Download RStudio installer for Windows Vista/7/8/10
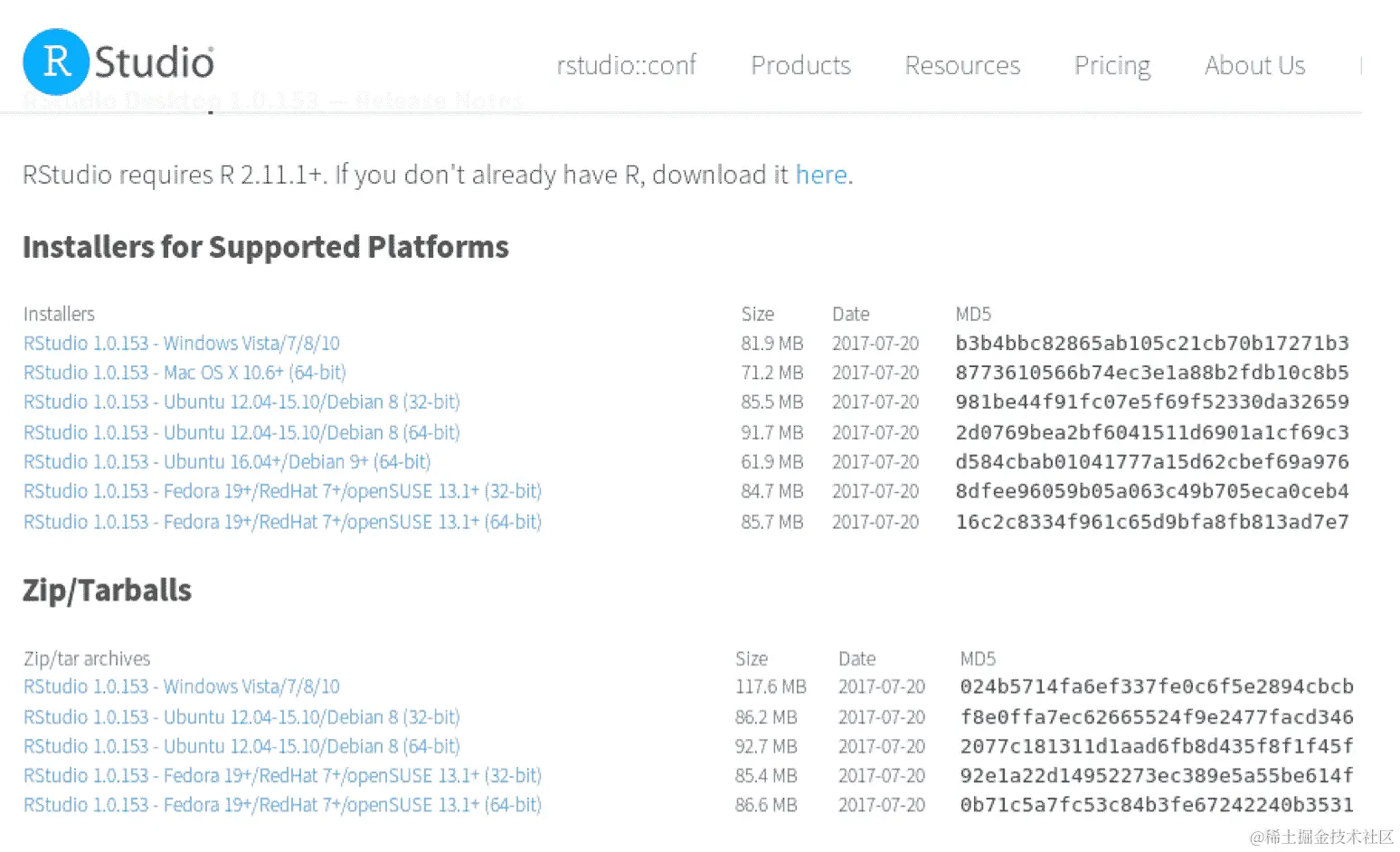Viewport: 1400px width, 852px height. pos(182,343)
